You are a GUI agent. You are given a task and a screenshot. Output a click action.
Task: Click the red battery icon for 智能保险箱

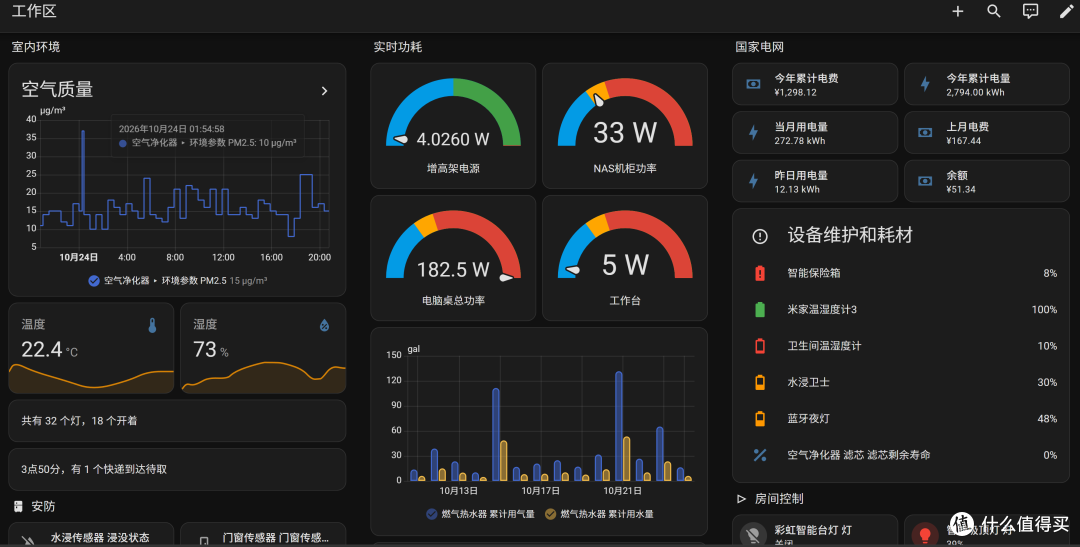(760, 273)
